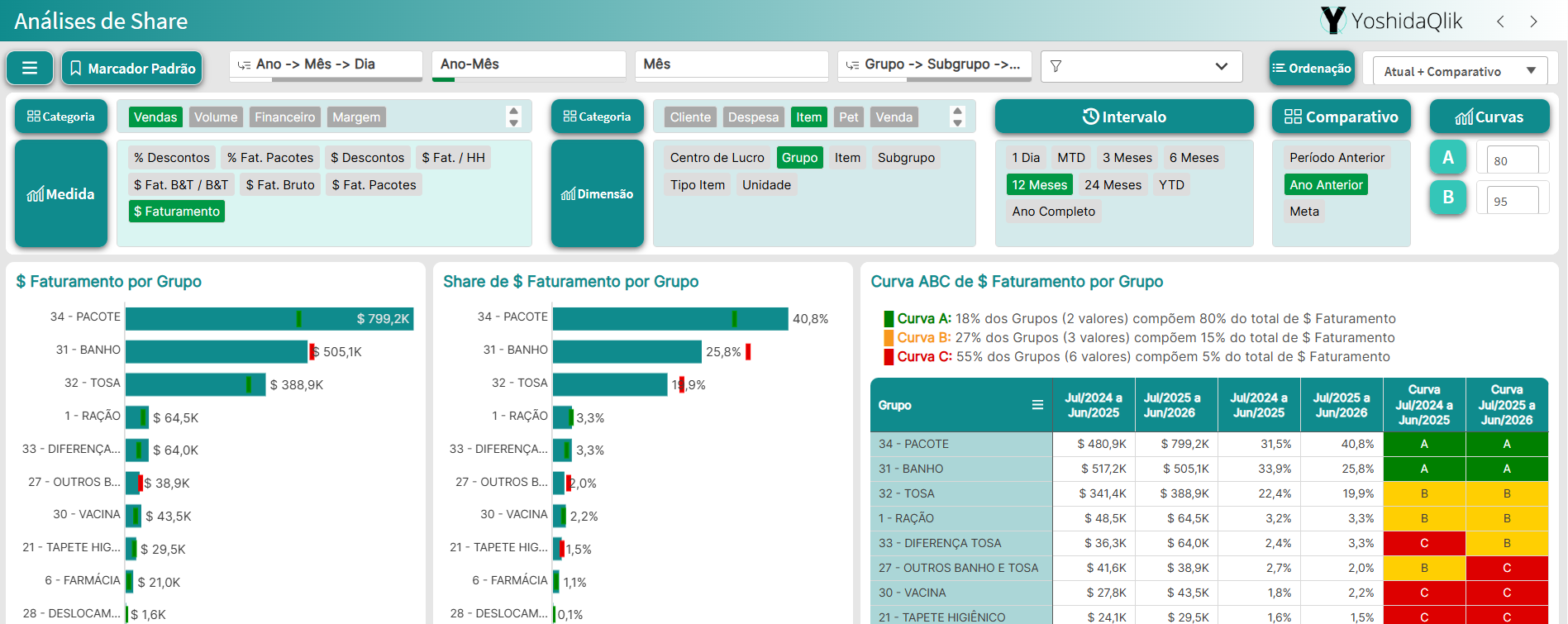Click the left Categoria button beside Vendas

point(61,117)
